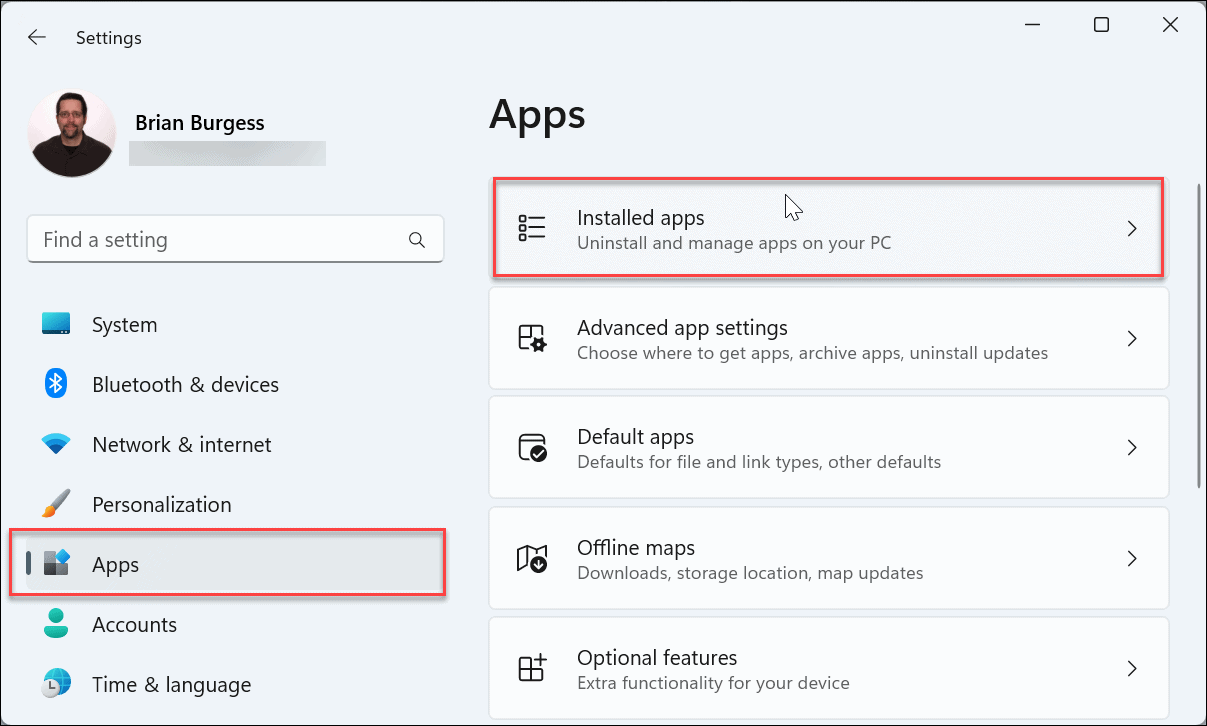Click the Default apps icon

pyautogui.click(x=533, y=447)
